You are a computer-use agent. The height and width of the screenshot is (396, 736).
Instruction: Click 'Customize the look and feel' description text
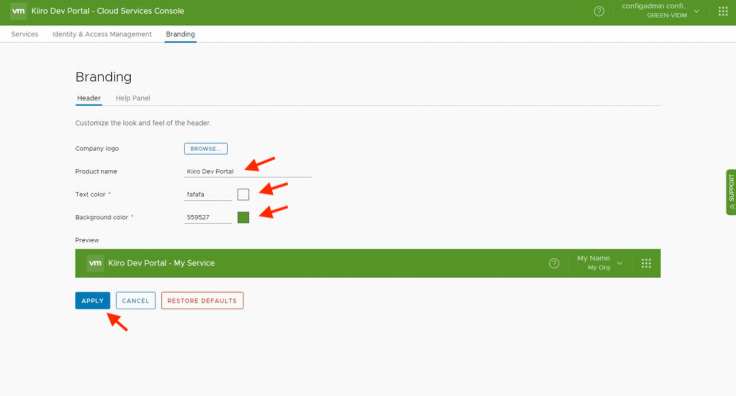click(143, 123)
